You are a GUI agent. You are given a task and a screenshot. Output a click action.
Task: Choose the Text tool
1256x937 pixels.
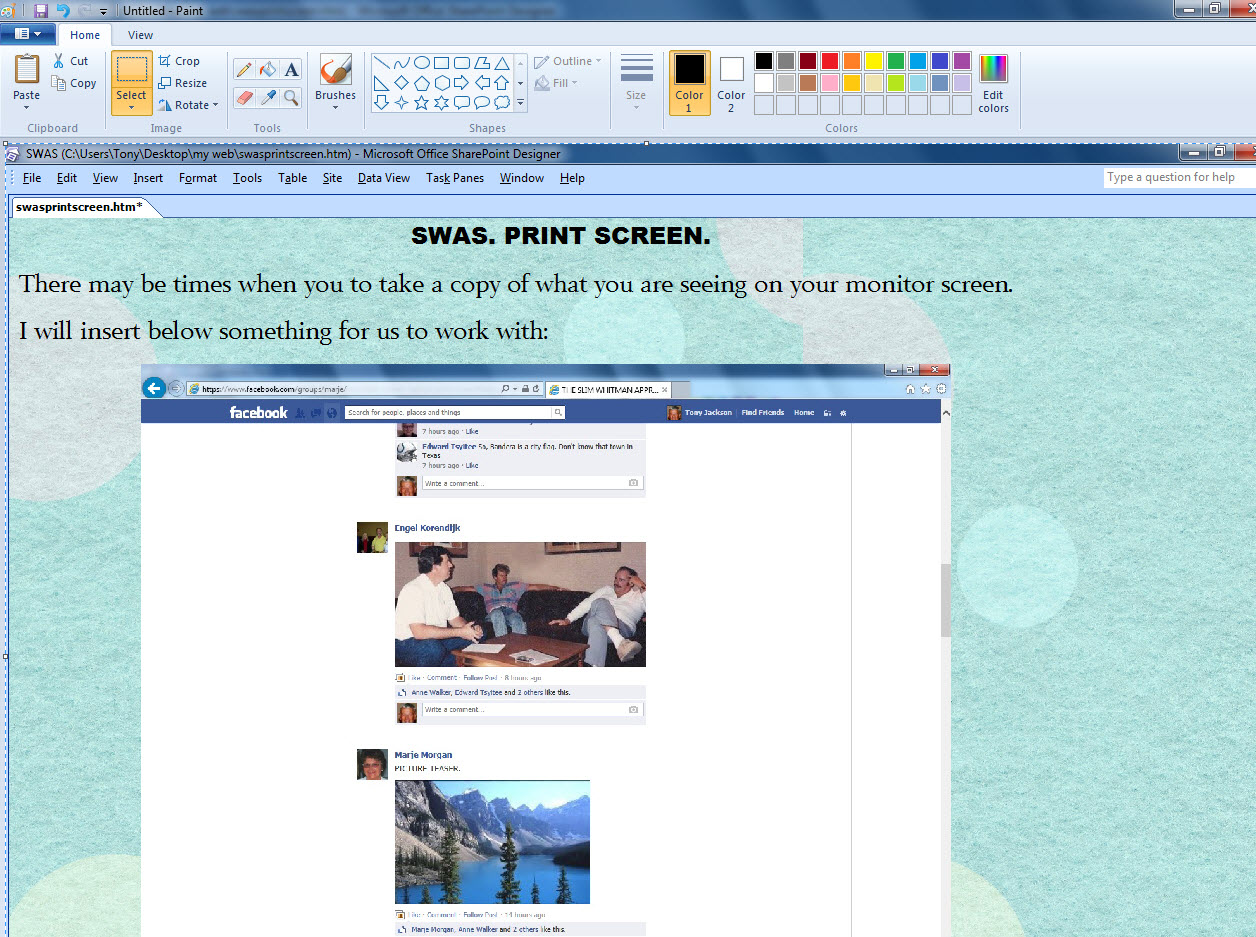coord(291,69)
